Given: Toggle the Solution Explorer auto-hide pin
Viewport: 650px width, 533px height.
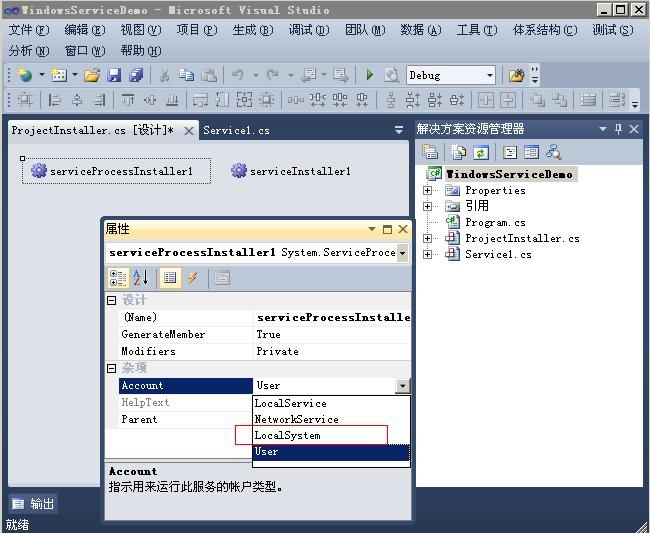Looking at the screenshot, I should [618, 129].
